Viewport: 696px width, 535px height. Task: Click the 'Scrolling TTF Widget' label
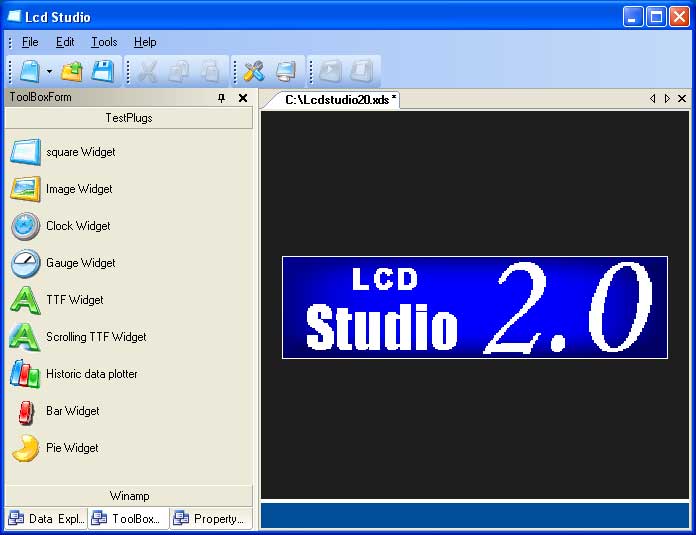point(96,337)
